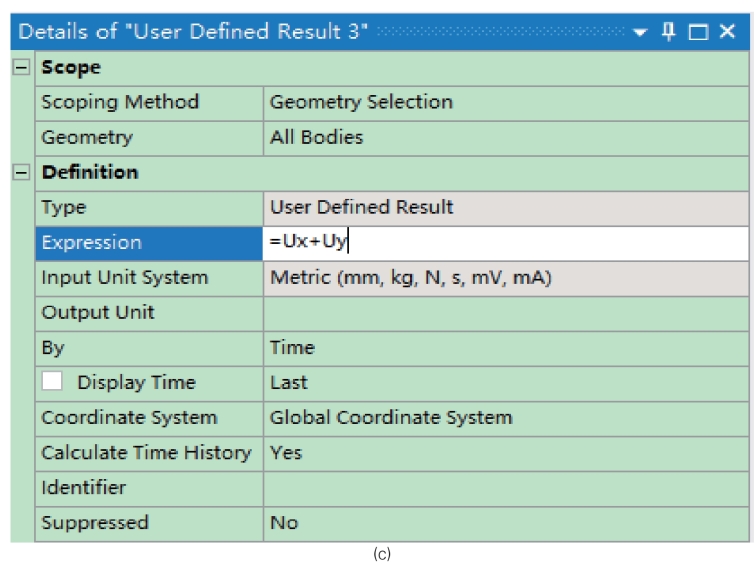Open the Scoping Method dropdown value
Image resolution: width=756 pixels, height=564 pixels.
(506, 103)
